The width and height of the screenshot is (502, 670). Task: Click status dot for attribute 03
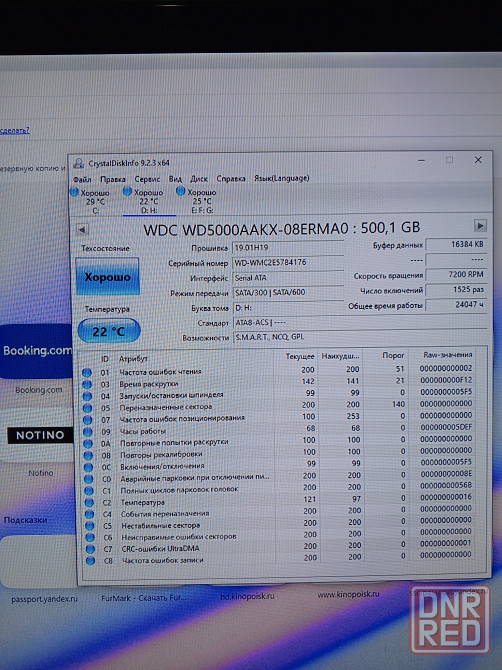click(x=87, y=385)
